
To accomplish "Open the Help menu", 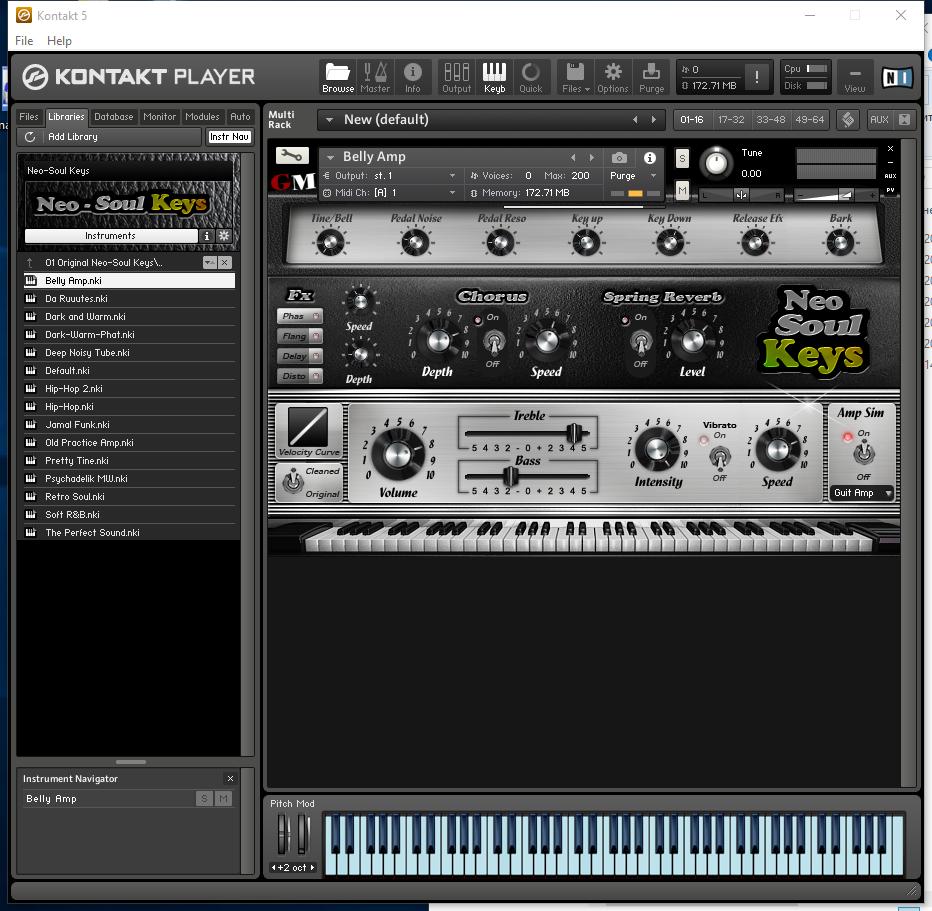I will [x=59, y=40].
